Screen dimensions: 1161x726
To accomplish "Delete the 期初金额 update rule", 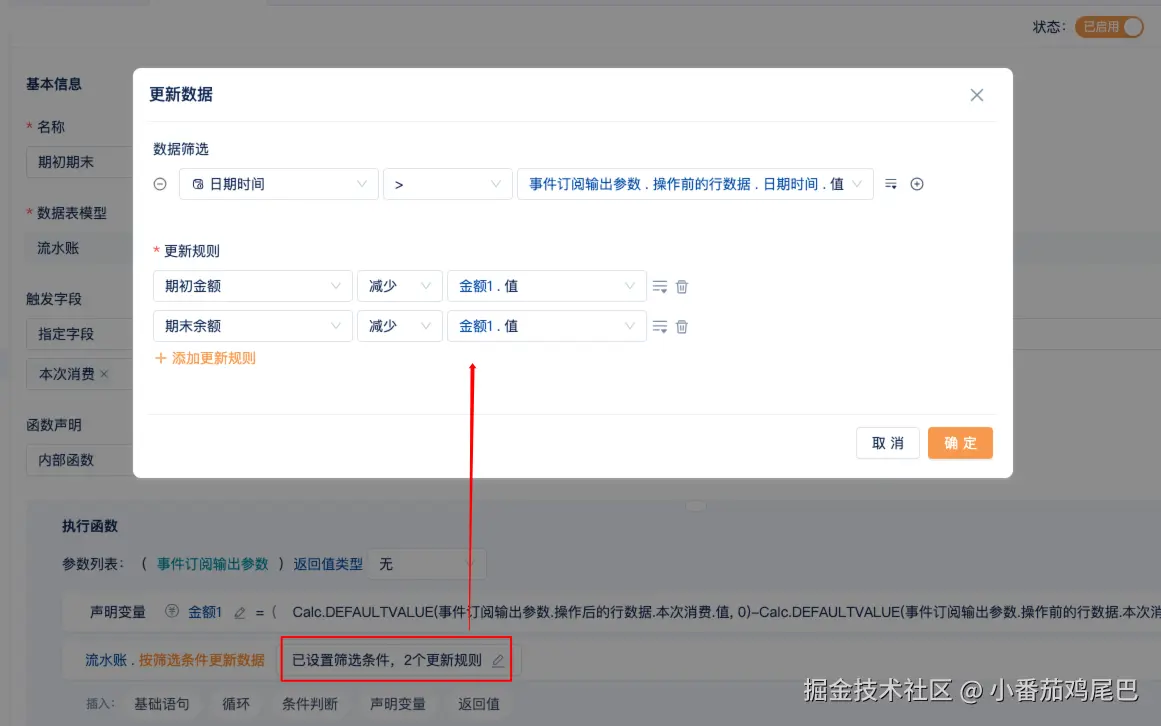I will pos(682,286).
